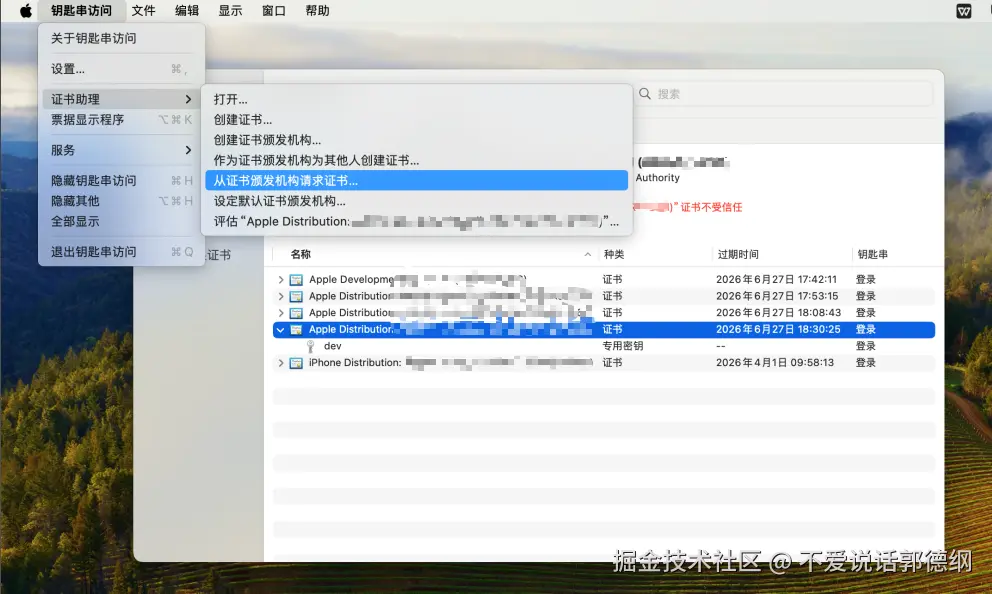Expand the iPhone Distribution certificate row
The height and width of the screenshot is (594, 992).
point(281,363)
